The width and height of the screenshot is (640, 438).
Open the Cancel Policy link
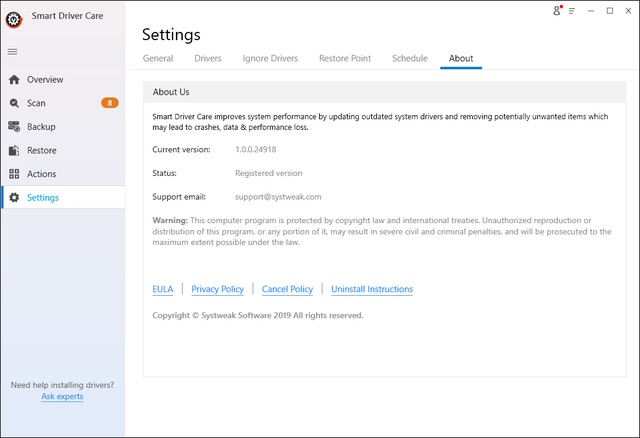[x=287, y=289]
